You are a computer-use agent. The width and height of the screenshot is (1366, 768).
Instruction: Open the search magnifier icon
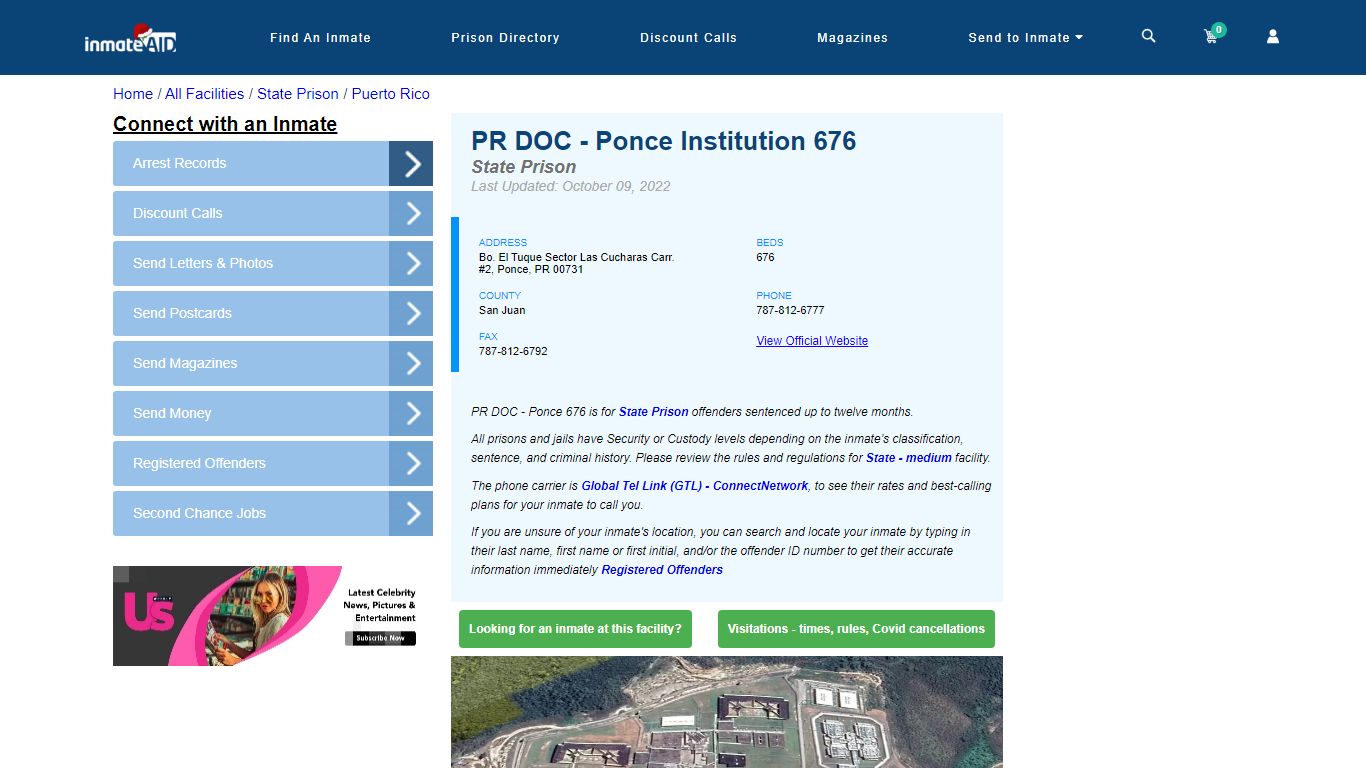click(x=1148, y=36)
